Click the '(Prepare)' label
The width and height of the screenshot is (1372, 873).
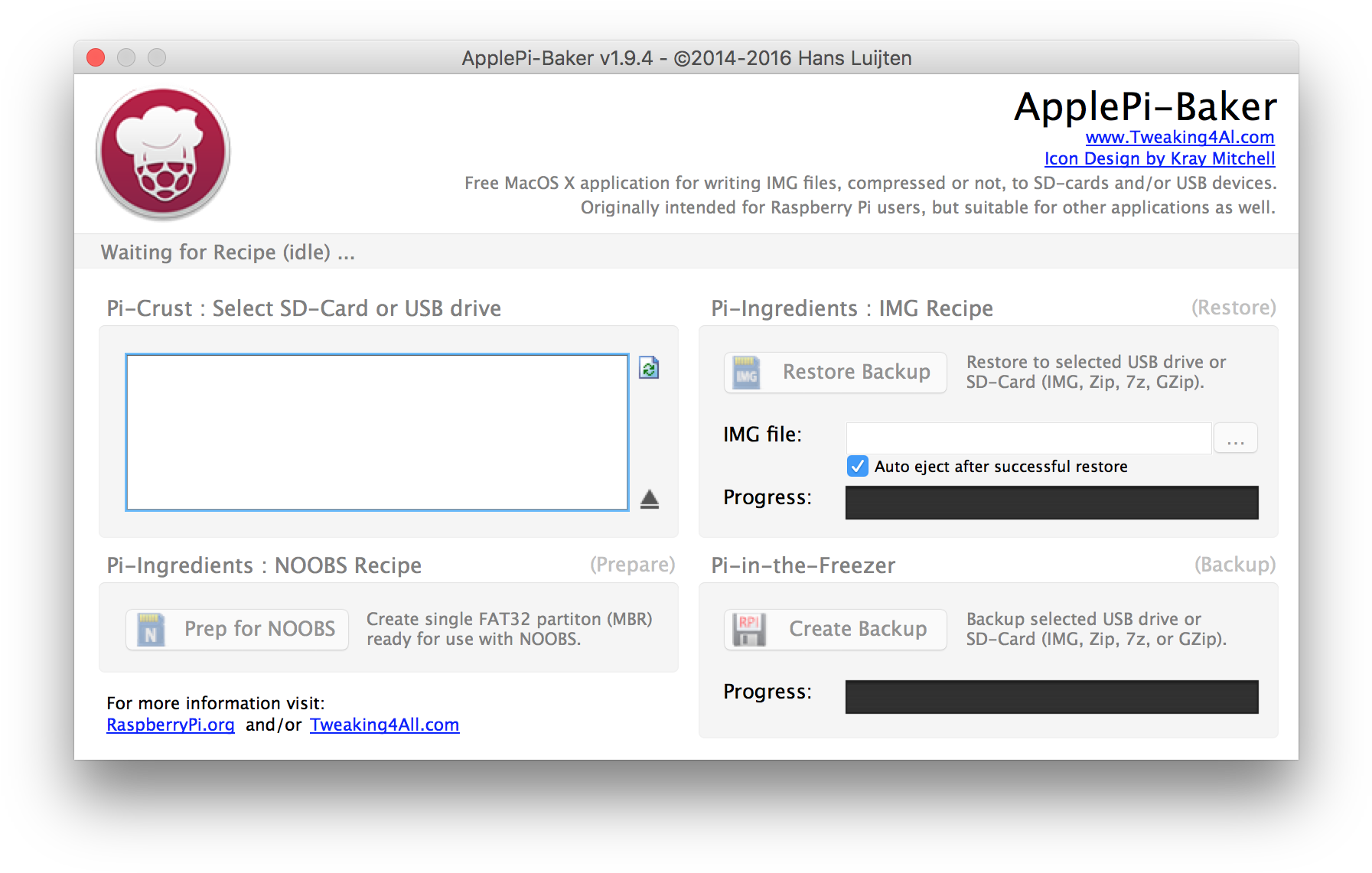[632, 565]
